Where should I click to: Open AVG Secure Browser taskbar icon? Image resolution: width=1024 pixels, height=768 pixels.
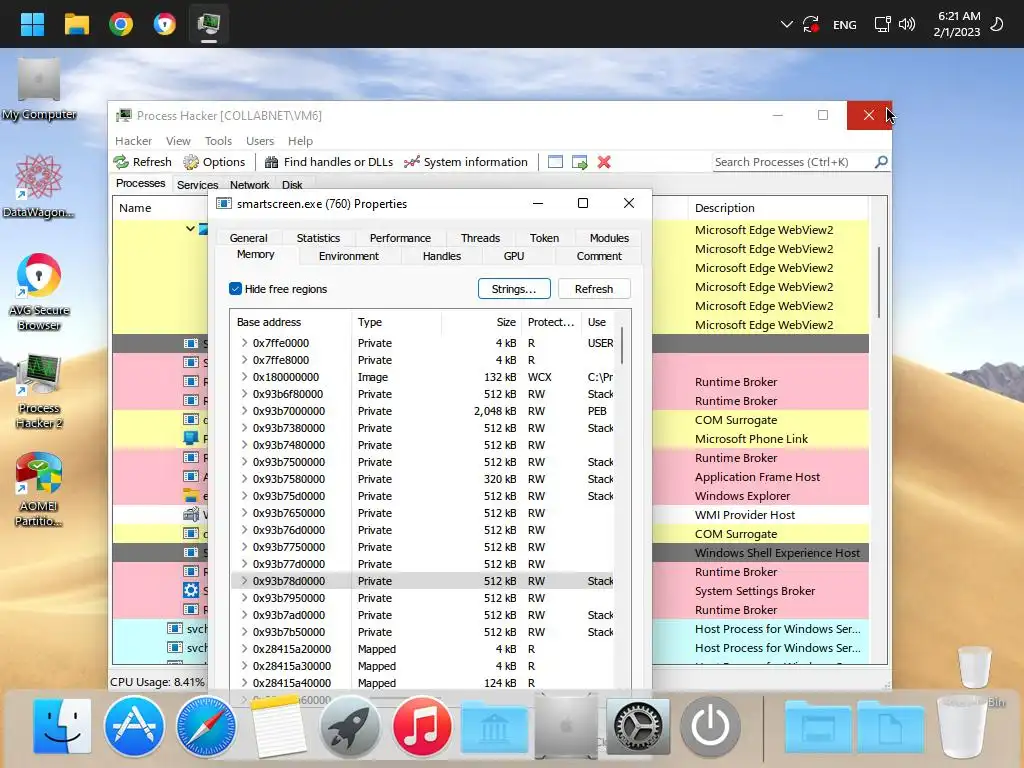[x=165, y=24]
